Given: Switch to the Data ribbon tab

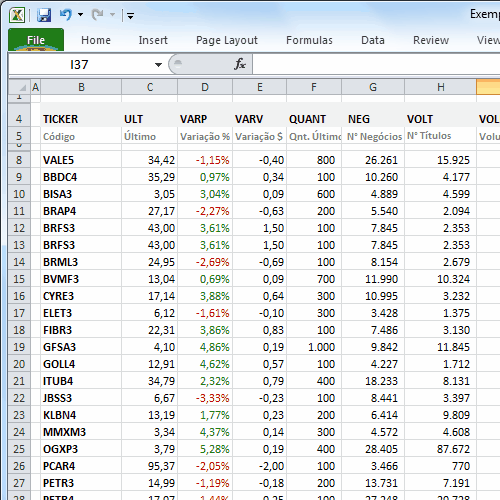Looking at the screenshot, I should point(373,40).
